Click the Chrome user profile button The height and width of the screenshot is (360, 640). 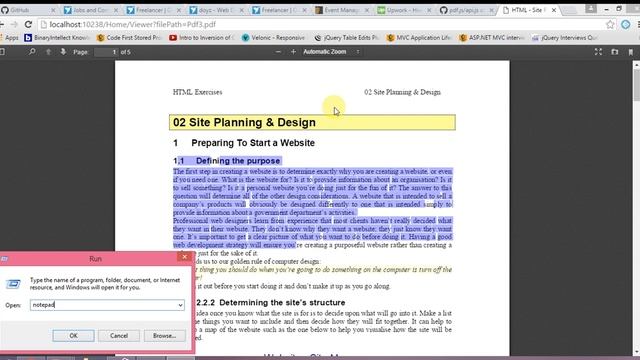[591, 8]
